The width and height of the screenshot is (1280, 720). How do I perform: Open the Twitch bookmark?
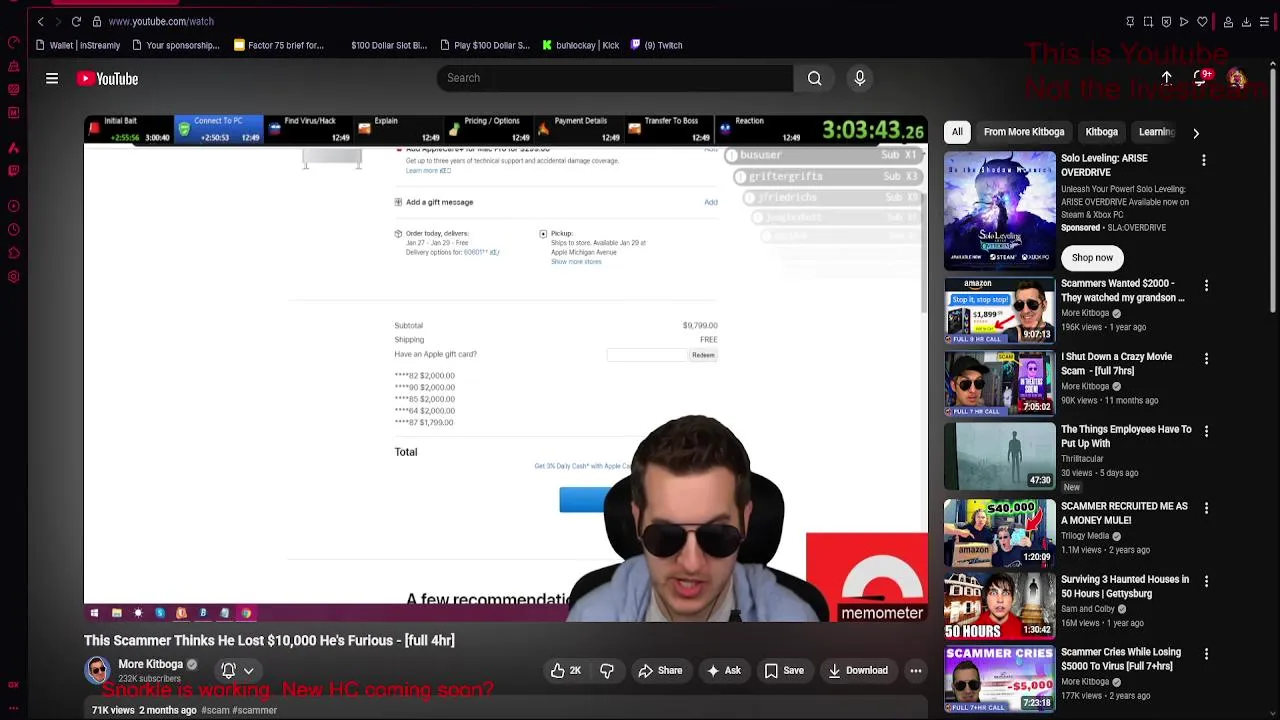657,45
